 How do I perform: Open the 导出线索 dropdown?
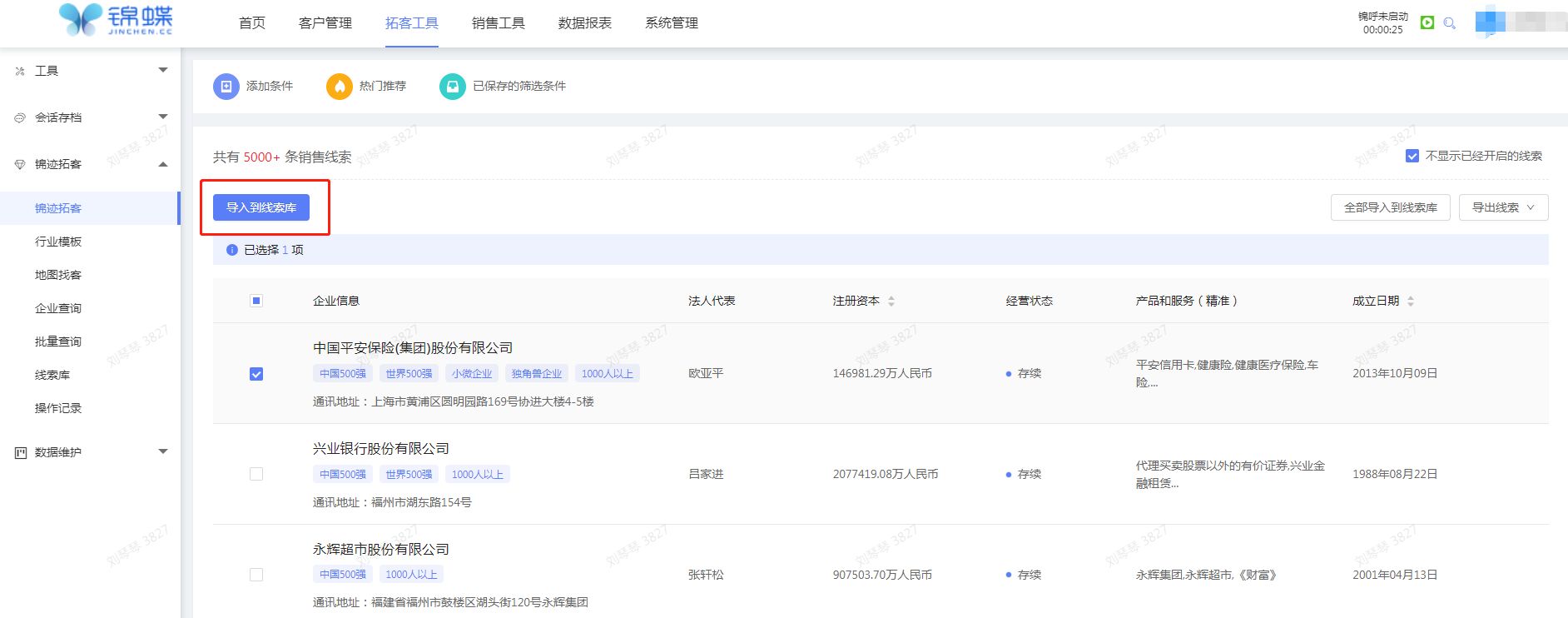coord(1503,207)
